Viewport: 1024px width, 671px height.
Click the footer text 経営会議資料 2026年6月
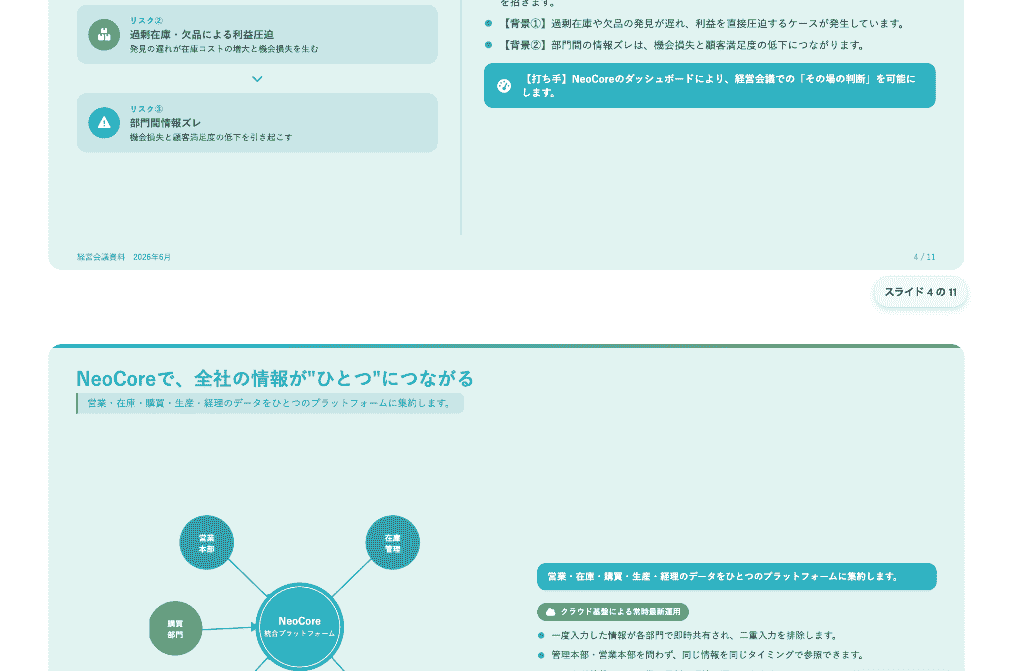[123, 257]
